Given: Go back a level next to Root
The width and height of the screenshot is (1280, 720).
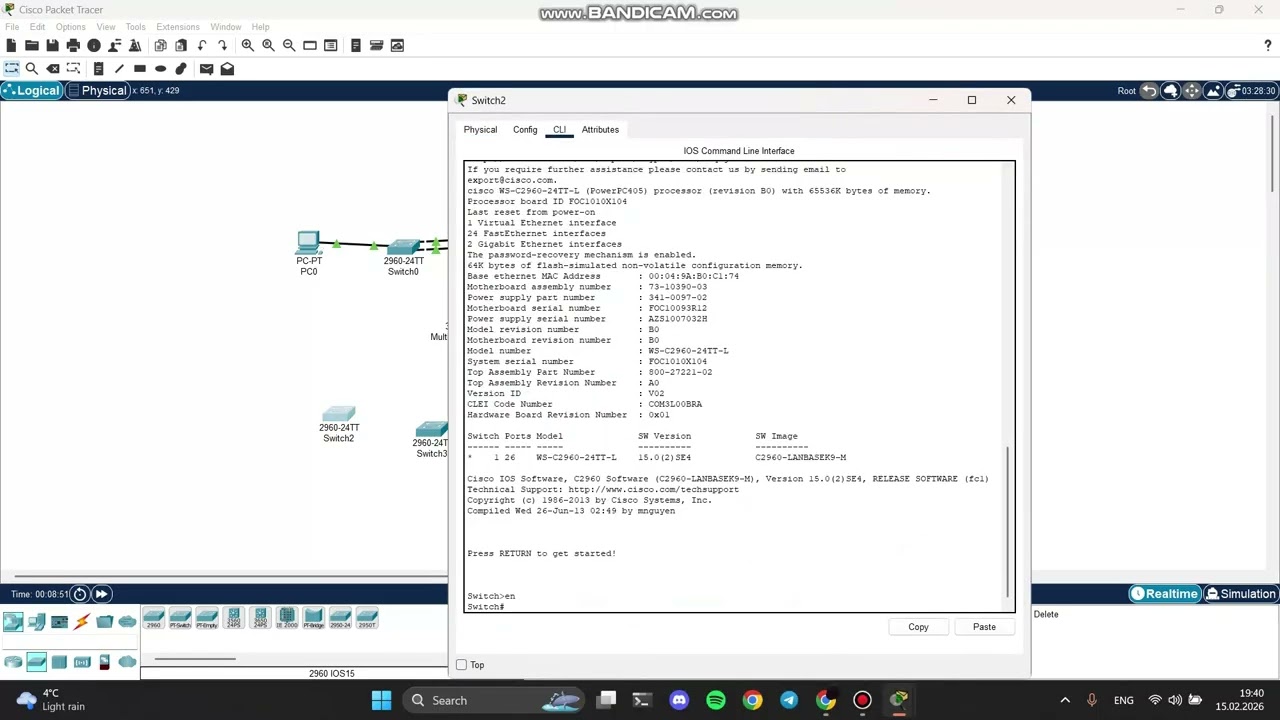Looking at the screenshot, I should pyautogui.click(x=1150, y=91).
